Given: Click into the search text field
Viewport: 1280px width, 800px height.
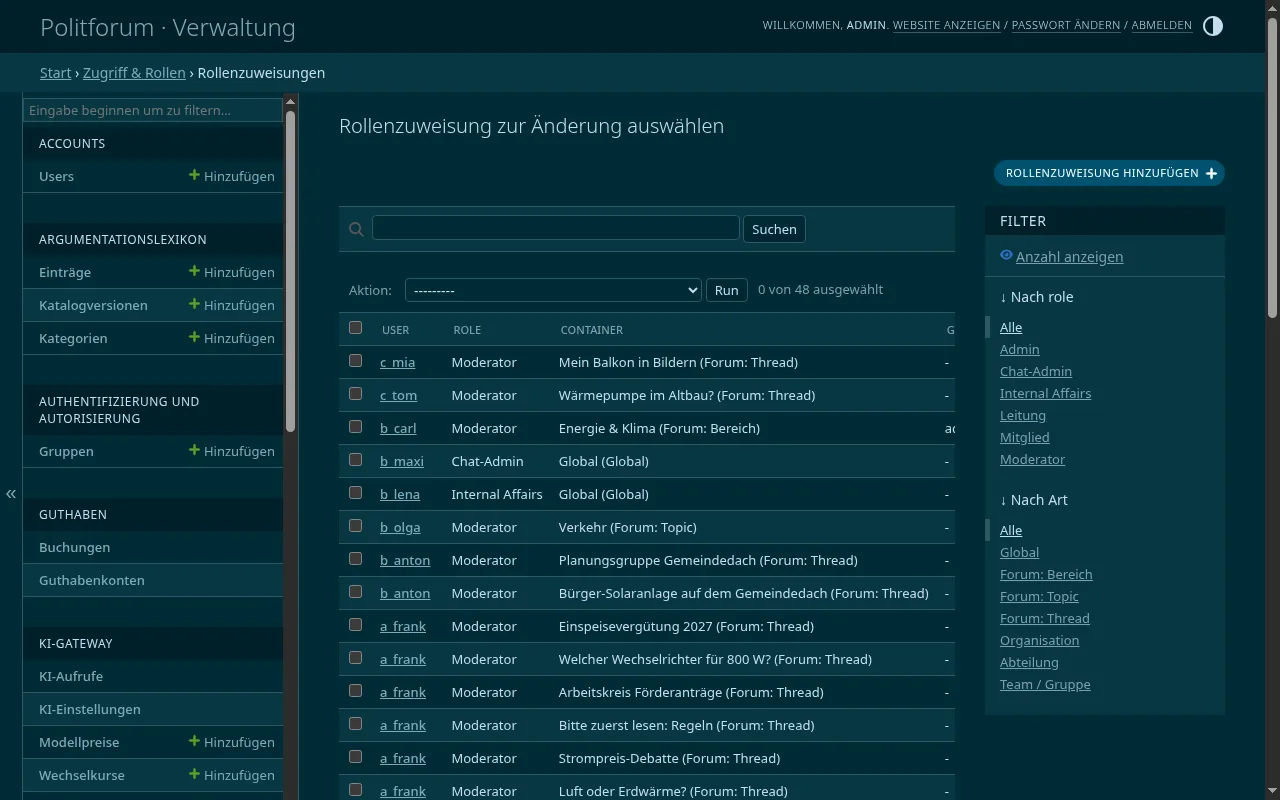Looking at the screenshot, I should click(556, 227).
